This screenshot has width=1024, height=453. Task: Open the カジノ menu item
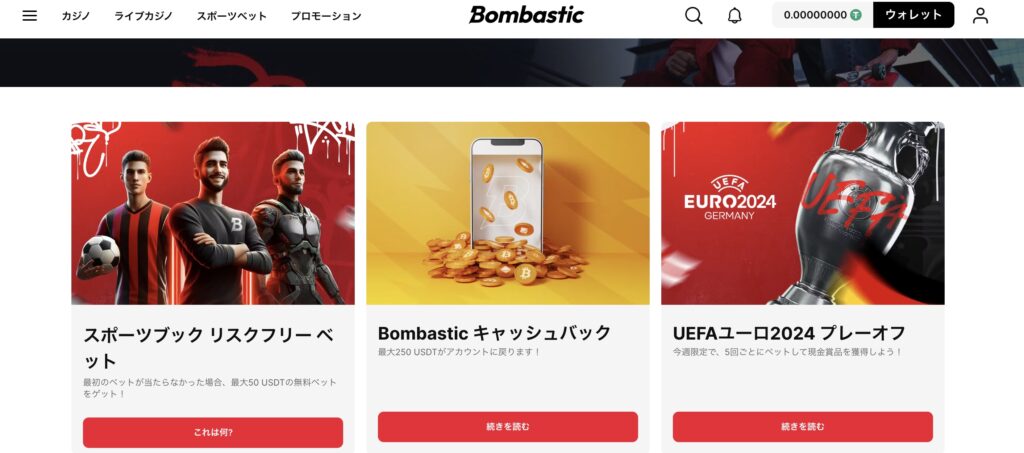point(76,16)
